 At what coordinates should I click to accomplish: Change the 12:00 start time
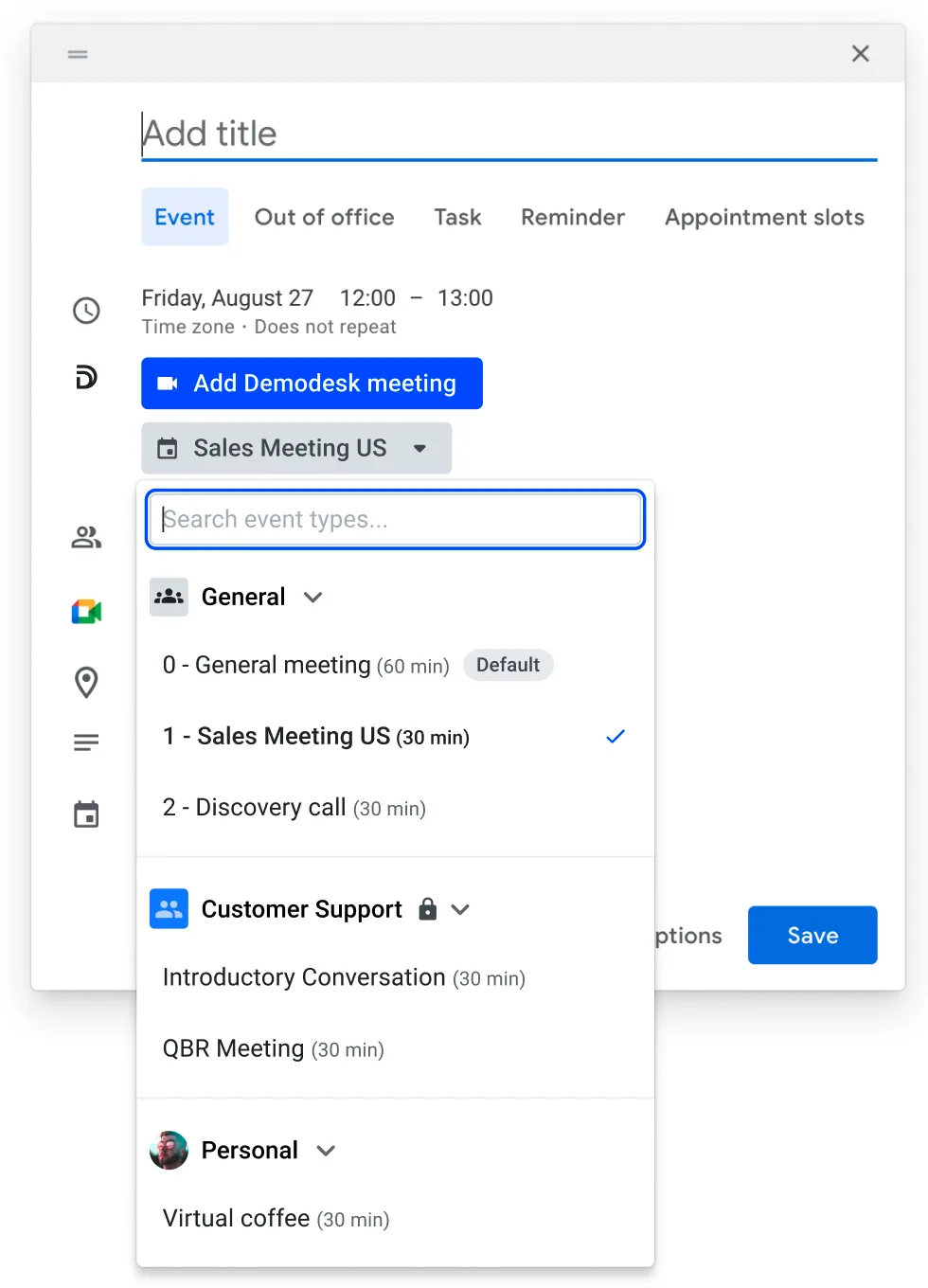[x=367, y=298]
